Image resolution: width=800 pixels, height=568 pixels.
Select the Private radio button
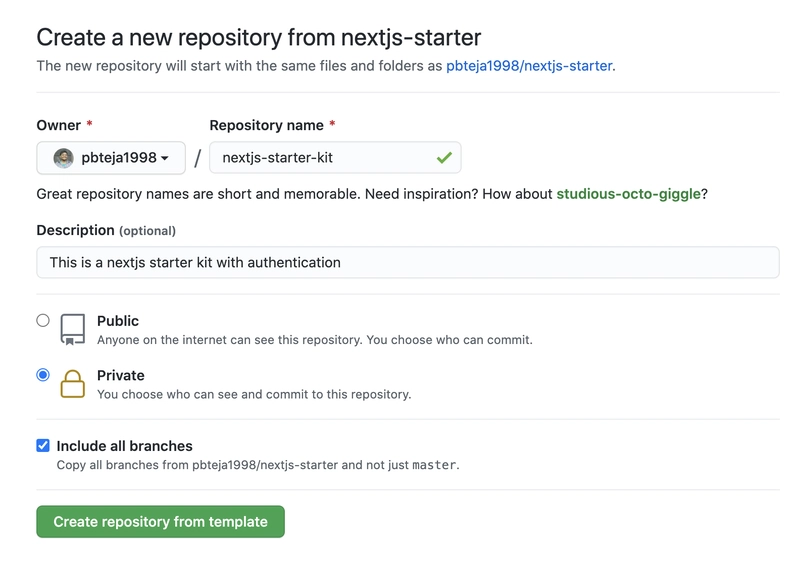[x=43, y=375]
